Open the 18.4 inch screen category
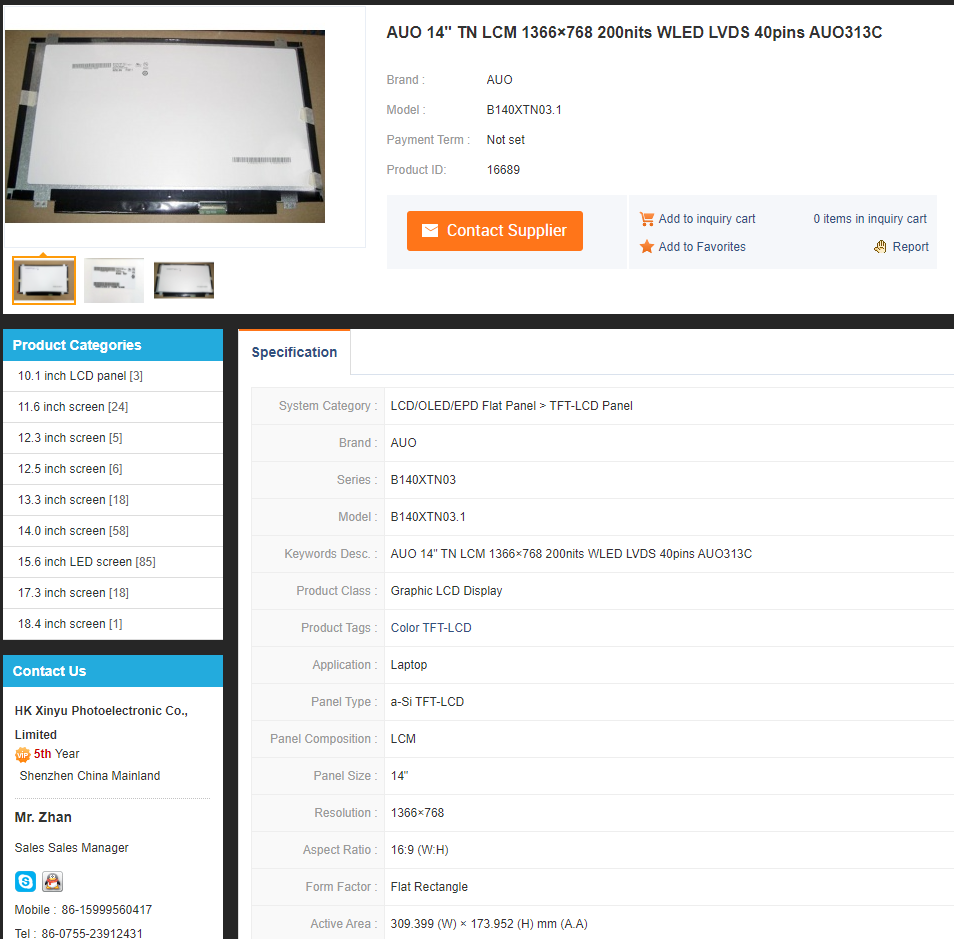 [x=70, y=624]
